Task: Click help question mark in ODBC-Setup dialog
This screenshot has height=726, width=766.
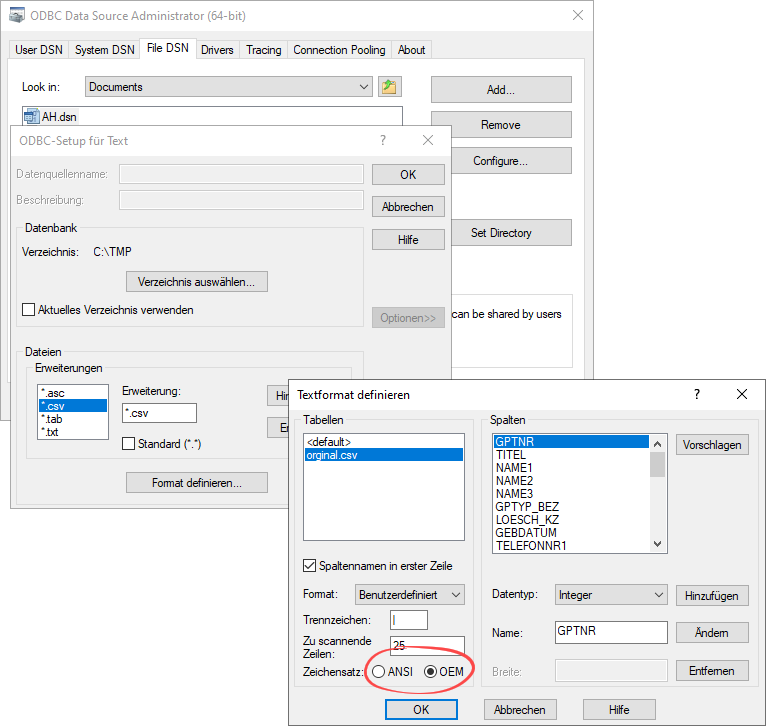Action: (x=383, y=141)
